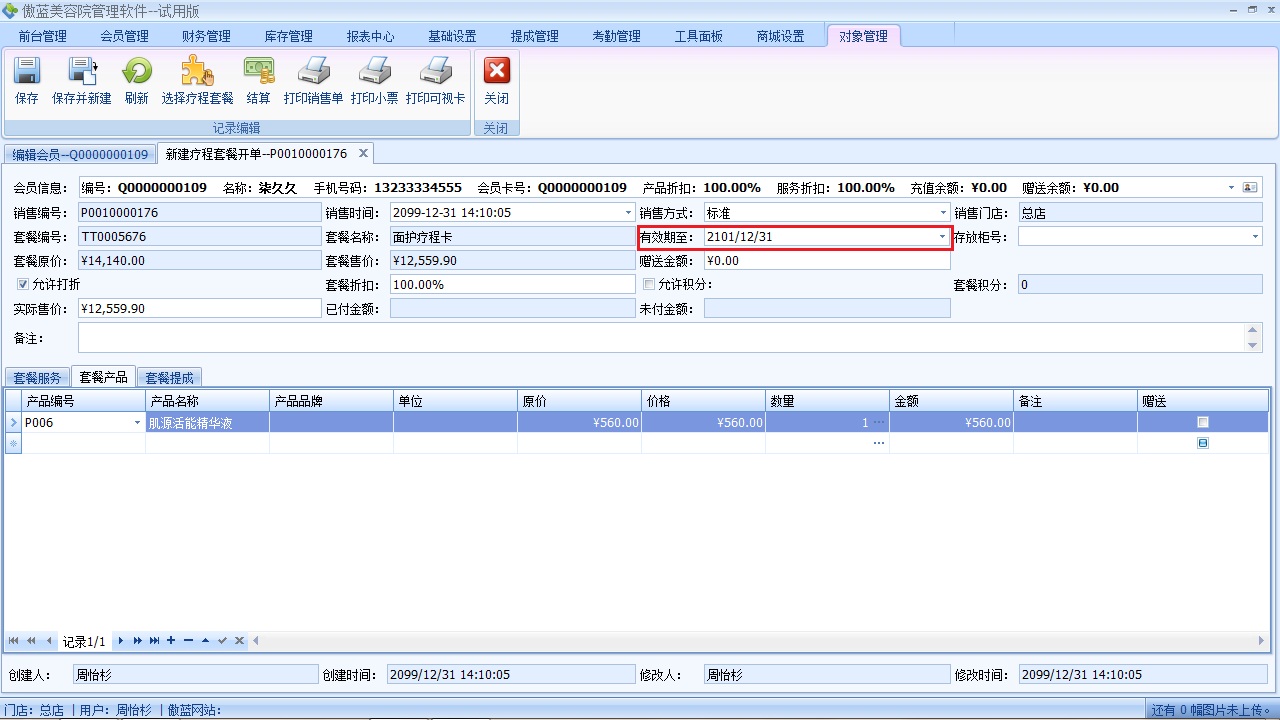
Task: Expand the sales method (销售方式) dropdown
Action: coord(942,213)
